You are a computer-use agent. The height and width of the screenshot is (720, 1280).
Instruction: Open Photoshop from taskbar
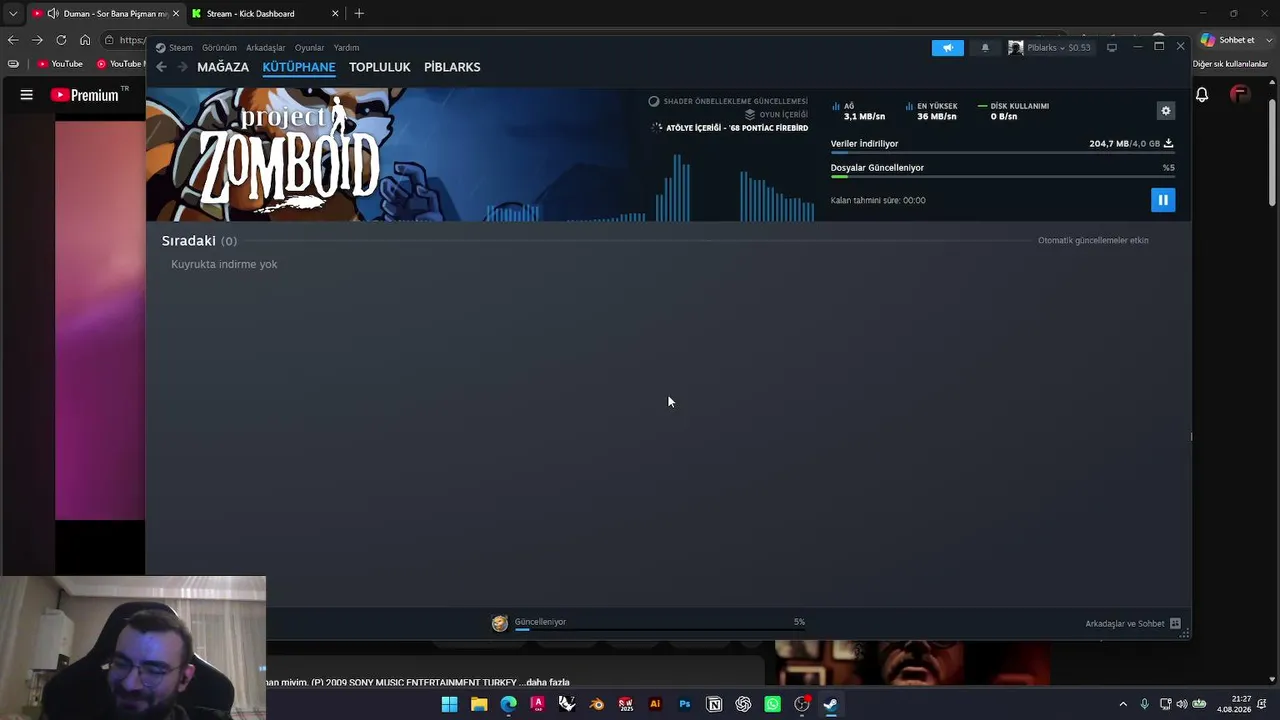[685, 704]
